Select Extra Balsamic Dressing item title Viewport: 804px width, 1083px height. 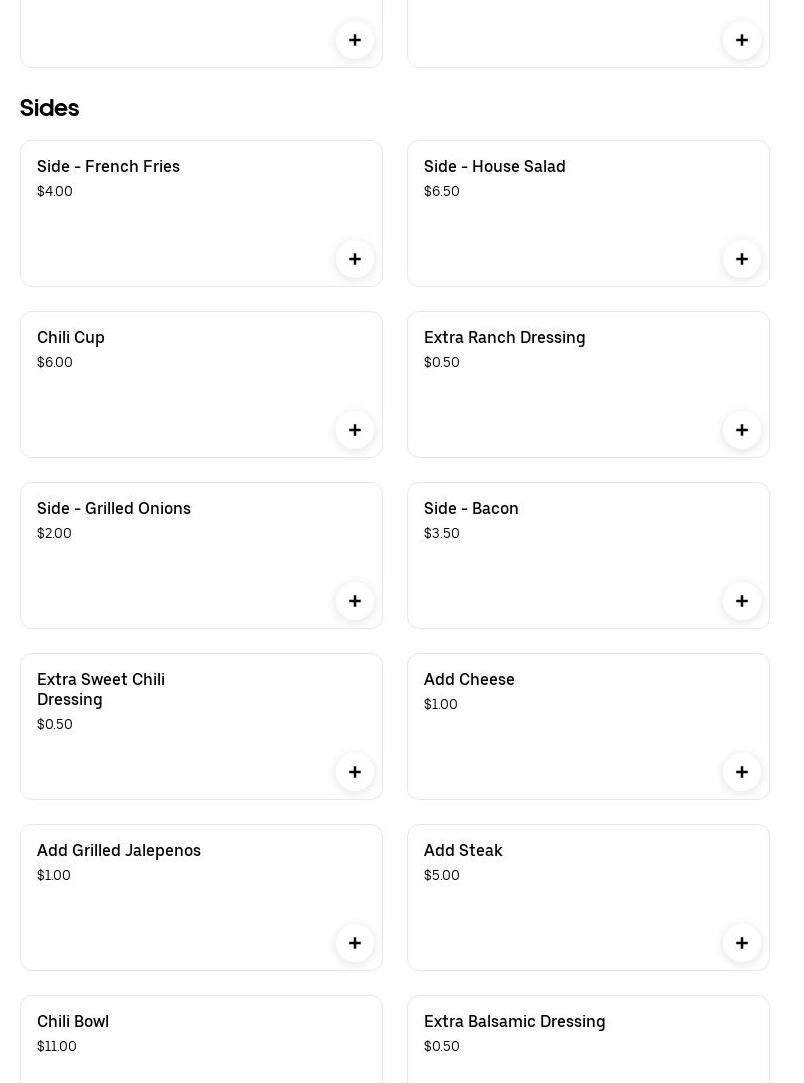(514, 1022)
